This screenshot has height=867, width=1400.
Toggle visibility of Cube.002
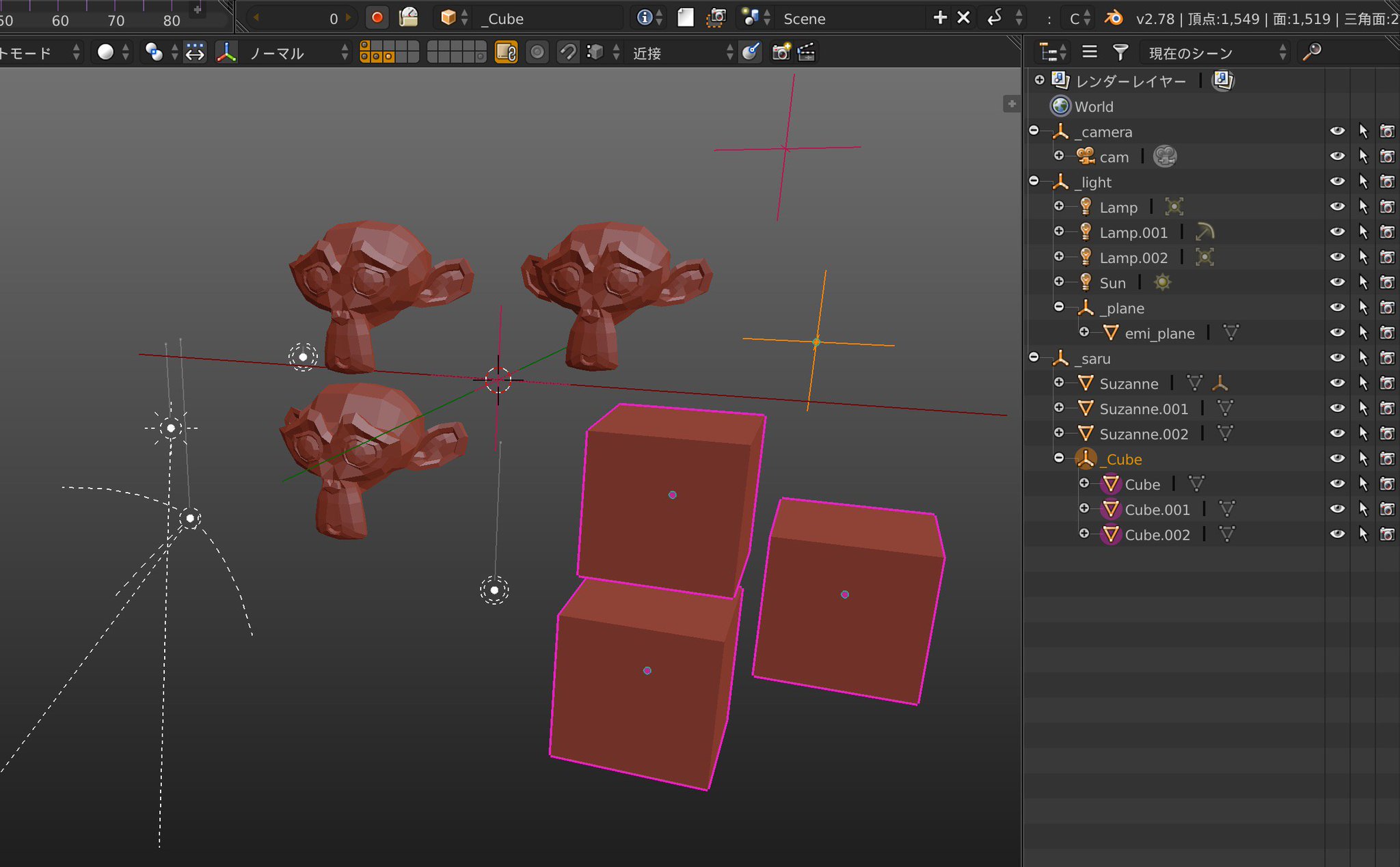coord(1337,534)
